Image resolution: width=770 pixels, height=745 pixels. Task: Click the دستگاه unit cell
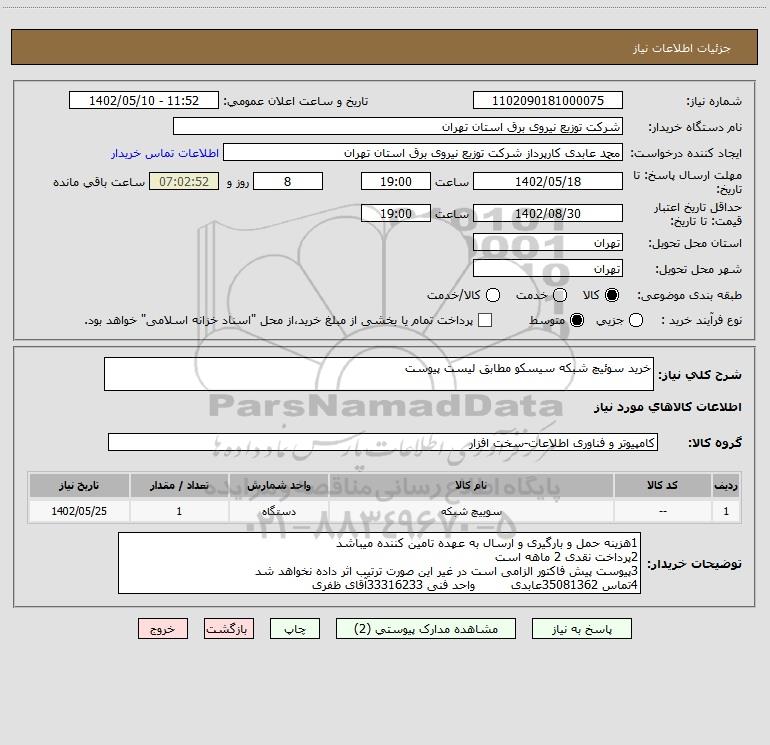pos(278,512)
